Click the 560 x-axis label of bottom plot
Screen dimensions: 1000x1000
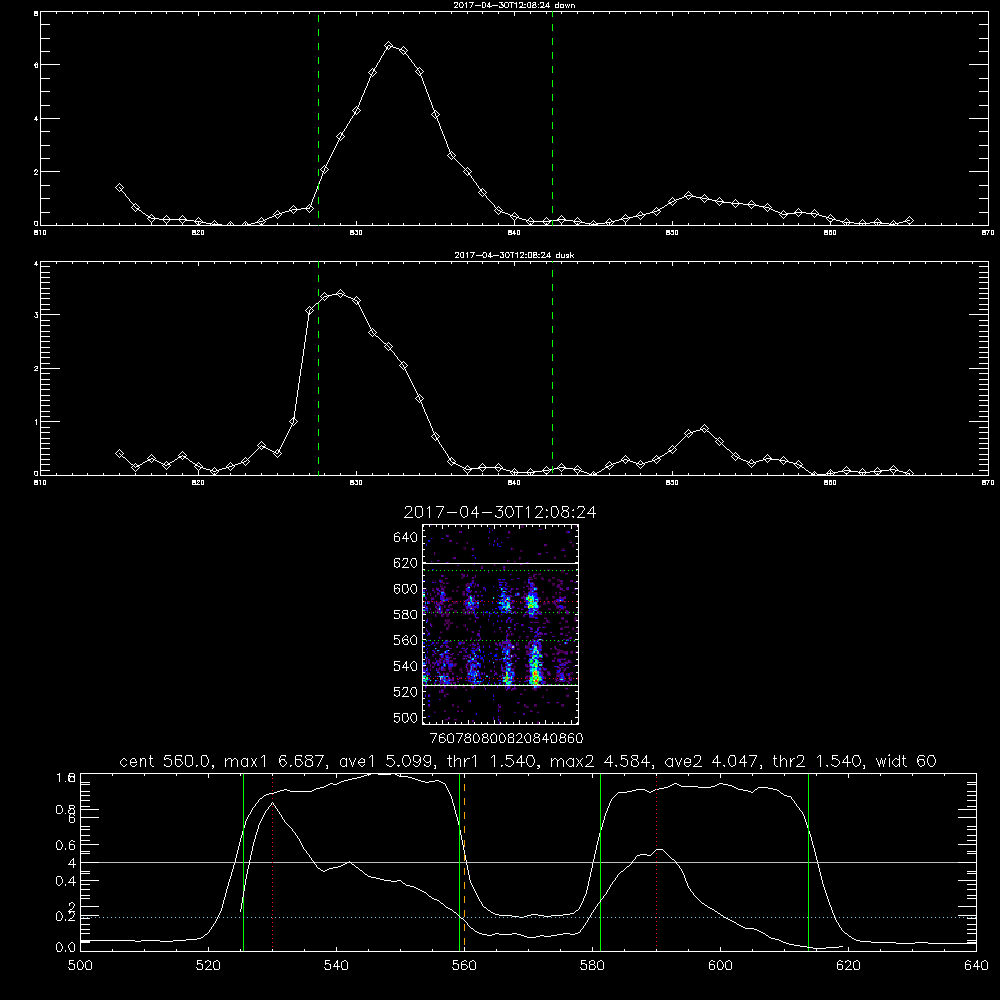[x=464, y=966]
